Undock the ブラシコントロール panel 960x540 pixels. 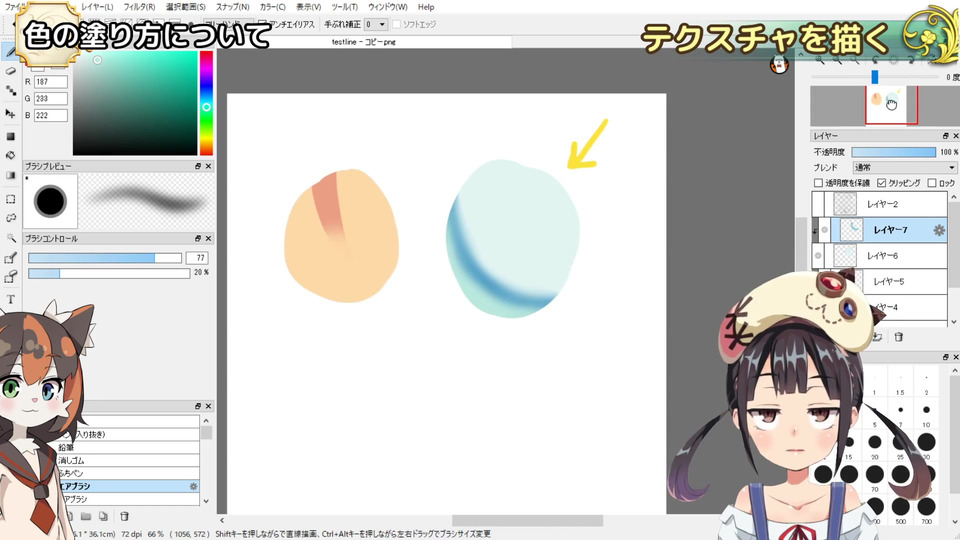coord(198,239)
